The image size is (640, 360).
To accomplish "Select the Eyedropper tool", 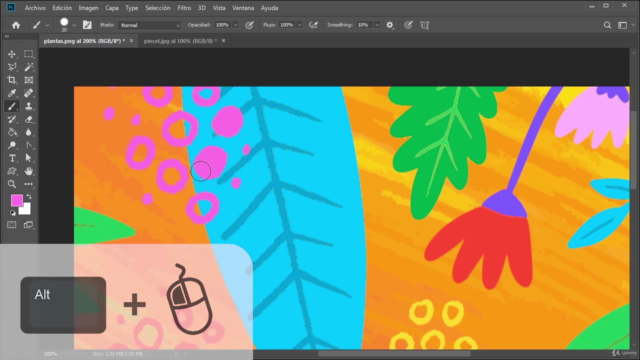I will coord(12,93).
